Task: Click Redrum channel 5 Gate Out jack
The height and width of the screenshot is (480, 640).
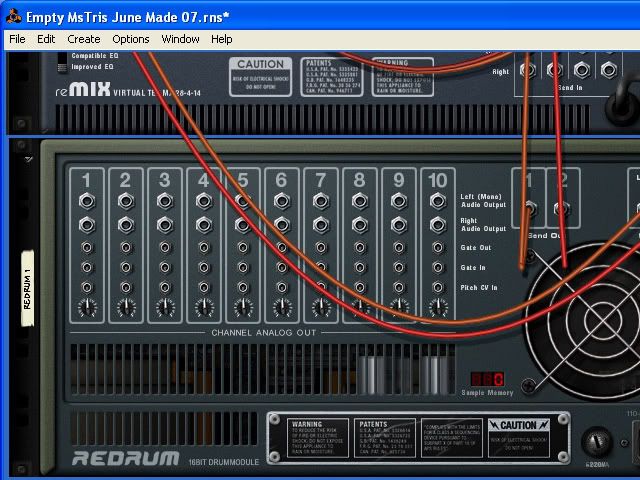Action: pyautogui.click(x=243, y=247)
